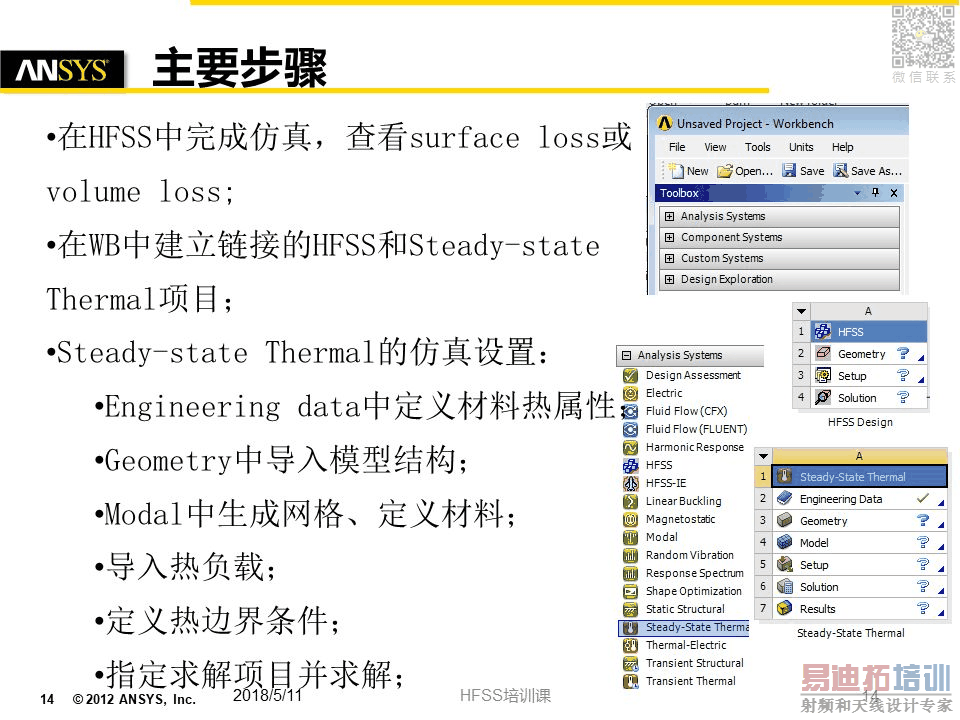
Task: Select the Shape Optimization icon
Action: (630, 591)
